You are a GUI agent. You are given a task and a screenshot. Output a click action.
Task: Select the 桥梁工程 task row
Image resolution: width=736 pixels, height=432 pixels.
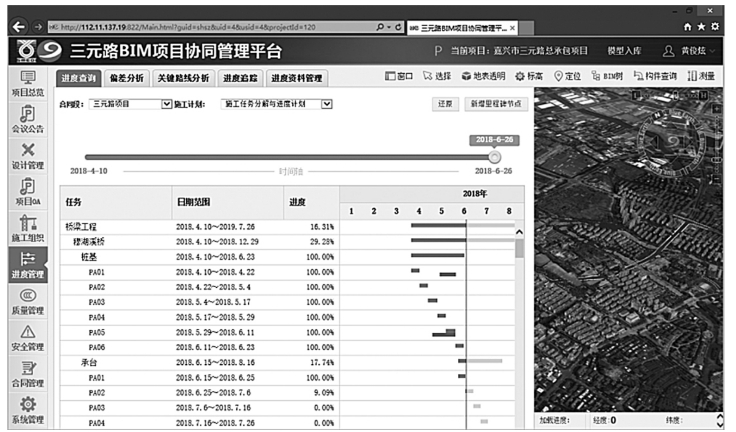click(287, 227)
